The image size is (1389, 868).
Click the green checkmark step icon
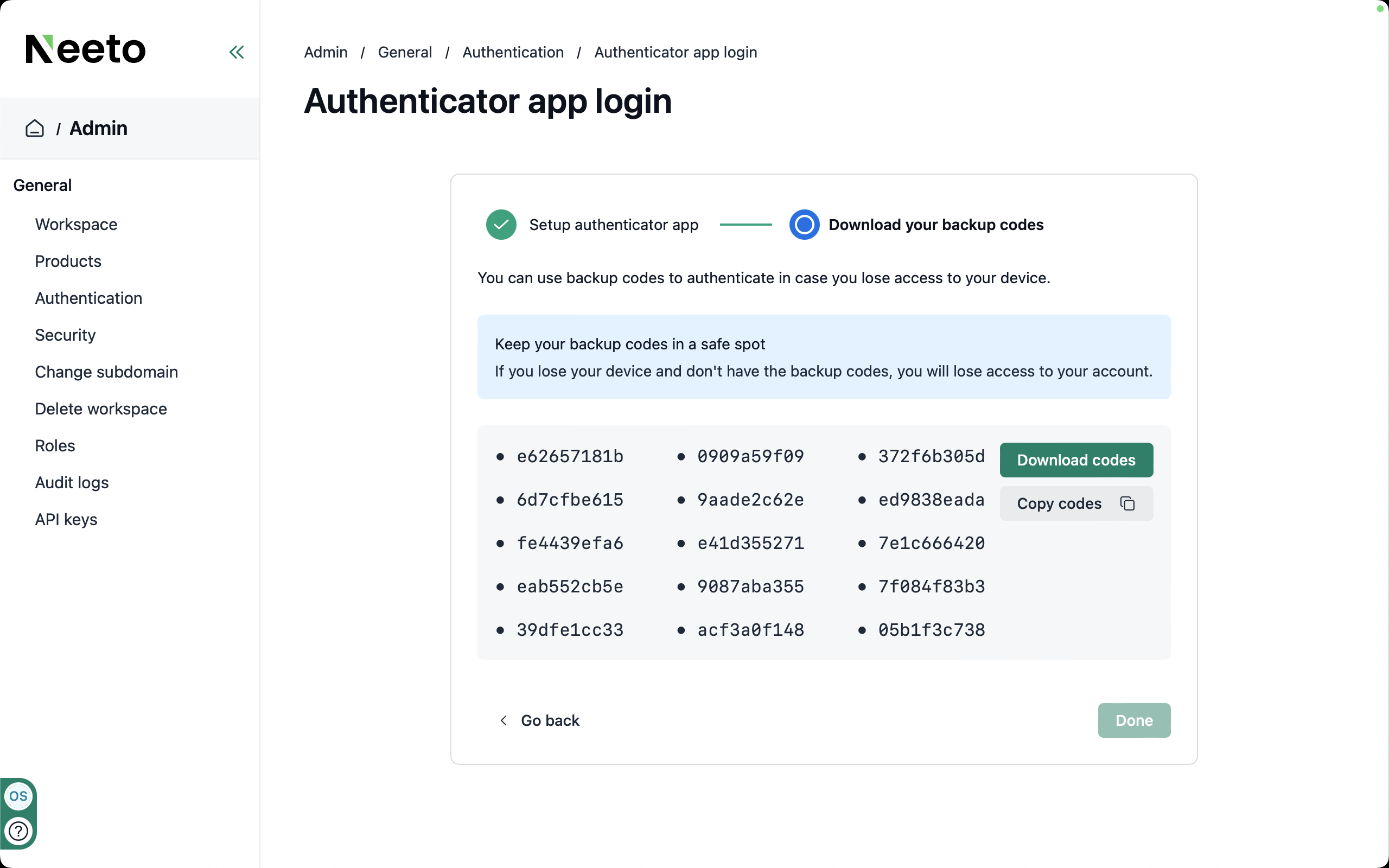[500, 225]
